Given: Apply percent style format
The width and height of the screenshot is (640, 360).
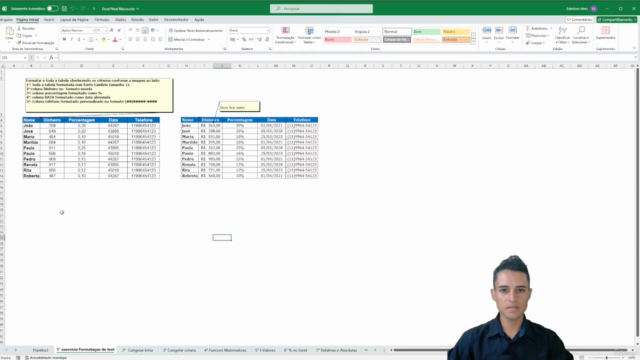Looking at the screenshot, I should 244,40.
